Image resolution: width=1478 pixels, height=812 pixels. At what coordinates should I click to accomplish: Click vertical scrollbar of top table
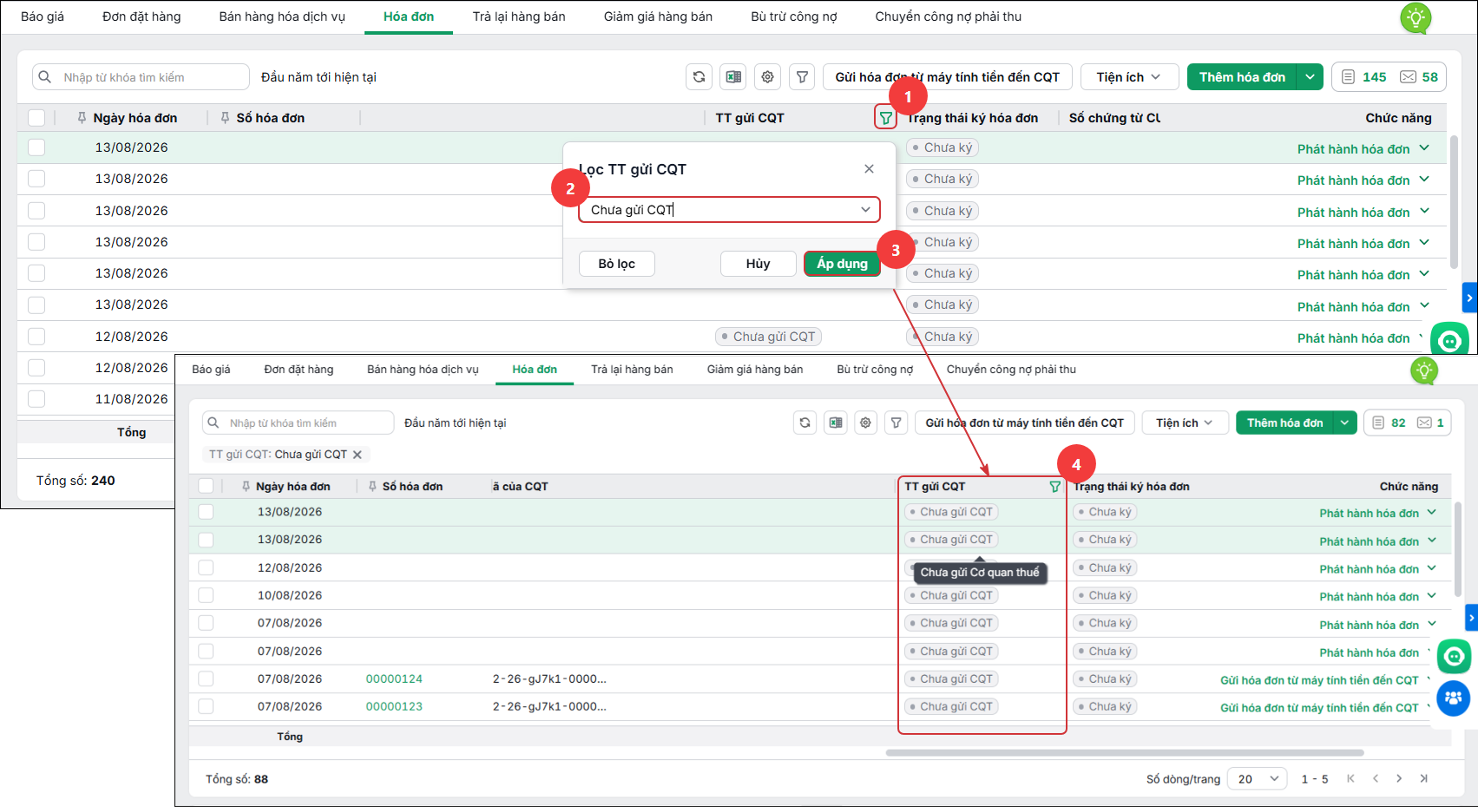coord(1454,201)
